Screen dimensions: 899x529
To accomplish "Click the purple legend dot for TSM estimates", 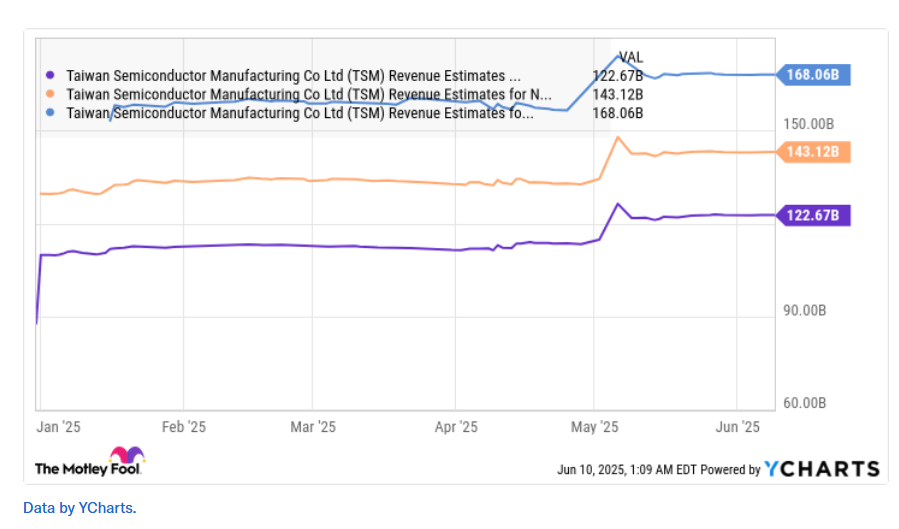I will click(x=50, y=75).
